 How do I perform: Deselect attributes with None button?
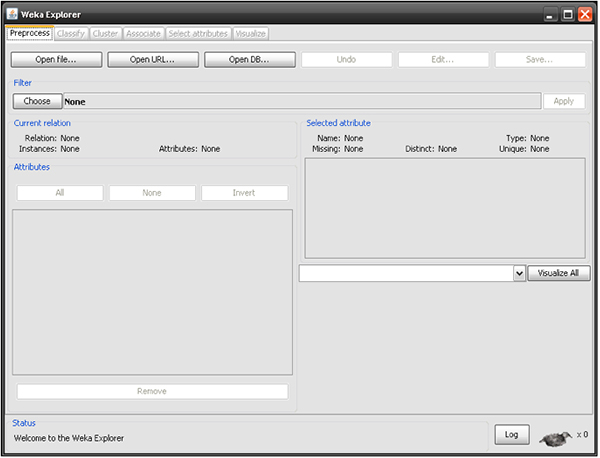152,193
